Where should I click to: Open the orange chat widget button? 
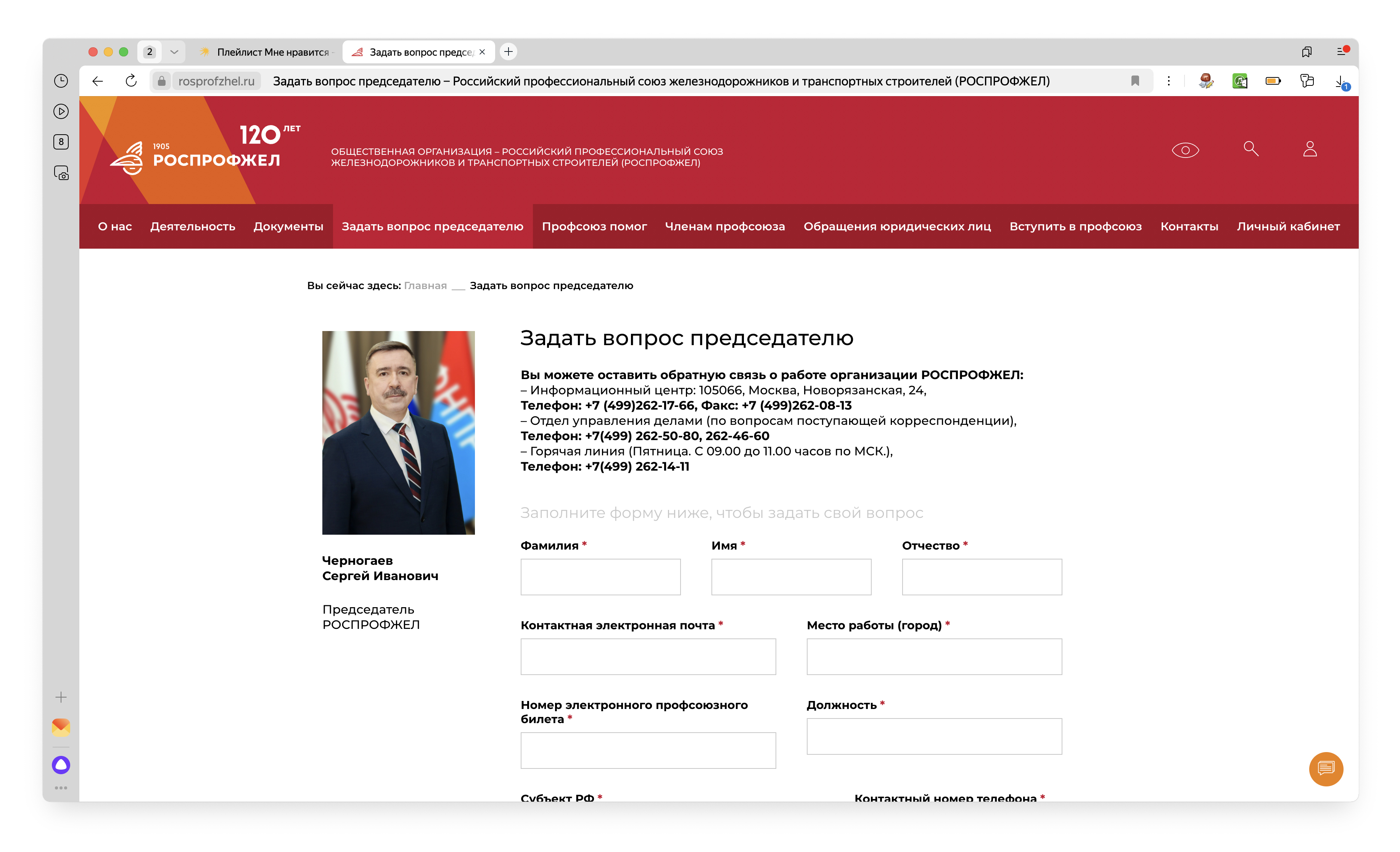click(1326, 768)
